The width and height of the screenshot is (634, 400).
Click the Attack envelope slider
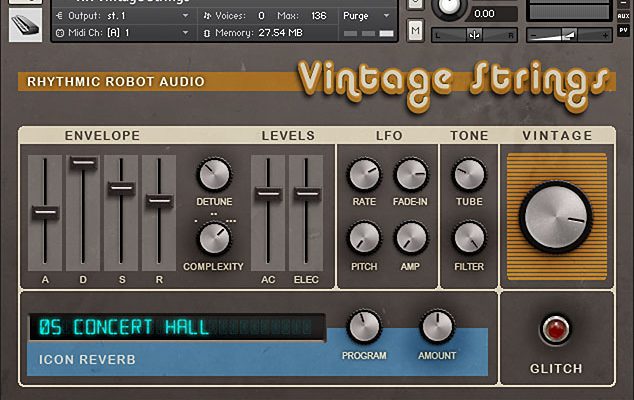(44, 211)
